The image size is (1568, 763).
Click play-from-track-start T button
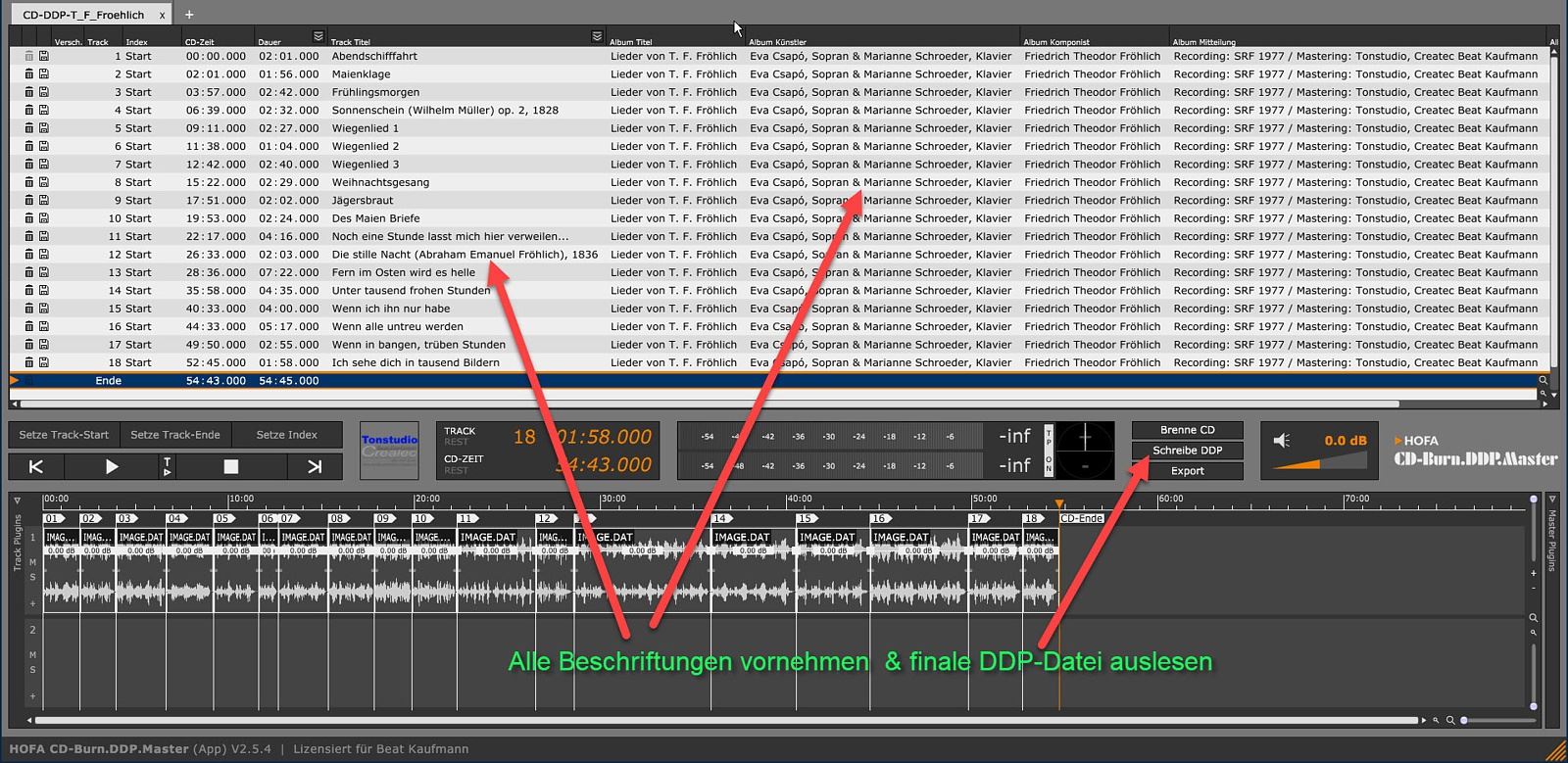(x=168, y=467)
